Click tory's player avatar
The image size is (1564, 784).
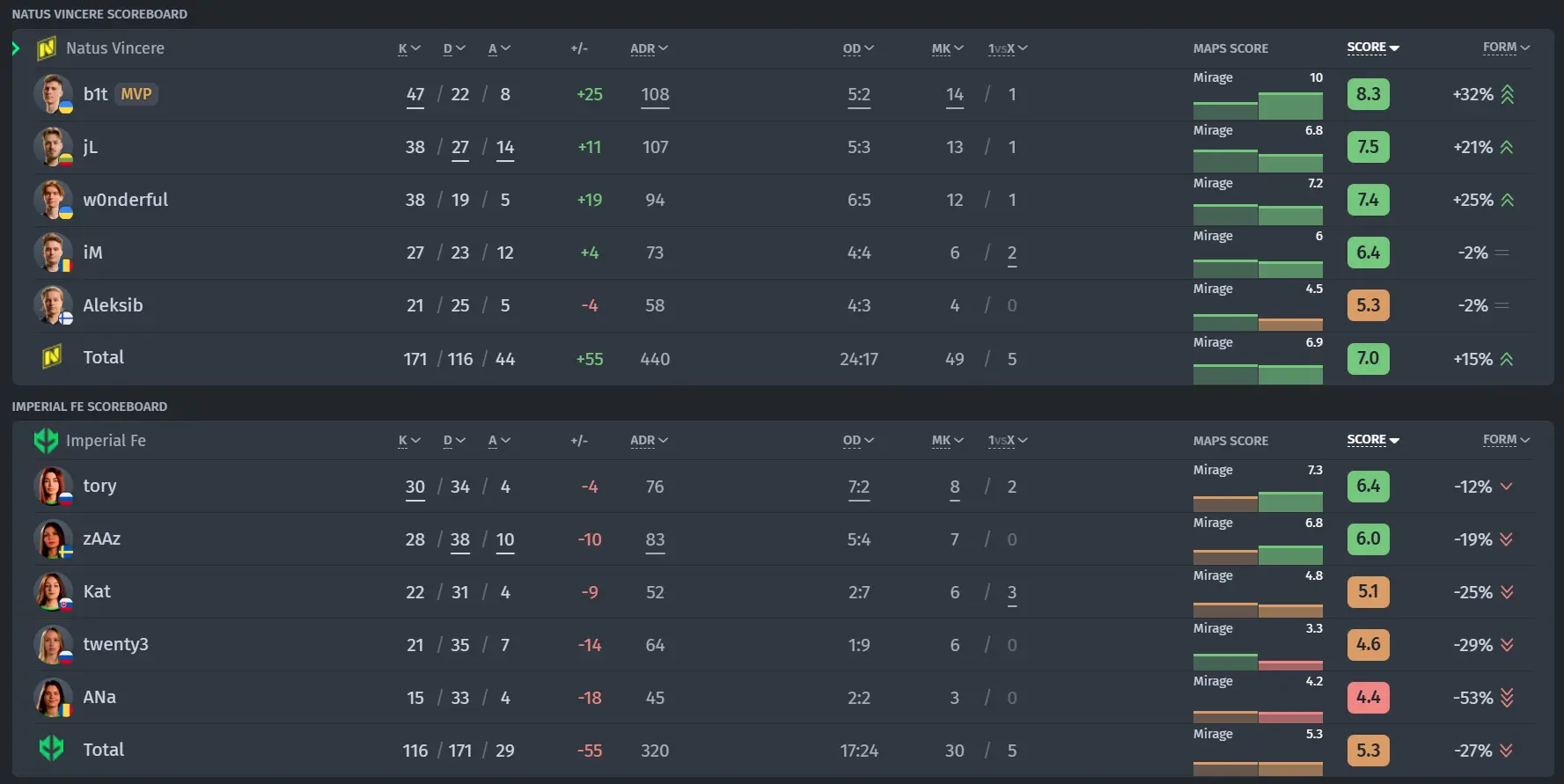pyautogui.click(x=53, y=486)
